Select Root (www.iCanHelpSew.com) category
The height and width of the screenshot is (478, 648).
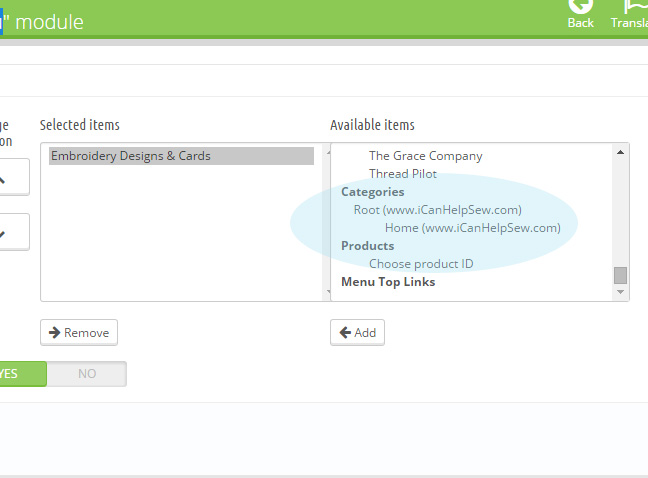[438, 210]
